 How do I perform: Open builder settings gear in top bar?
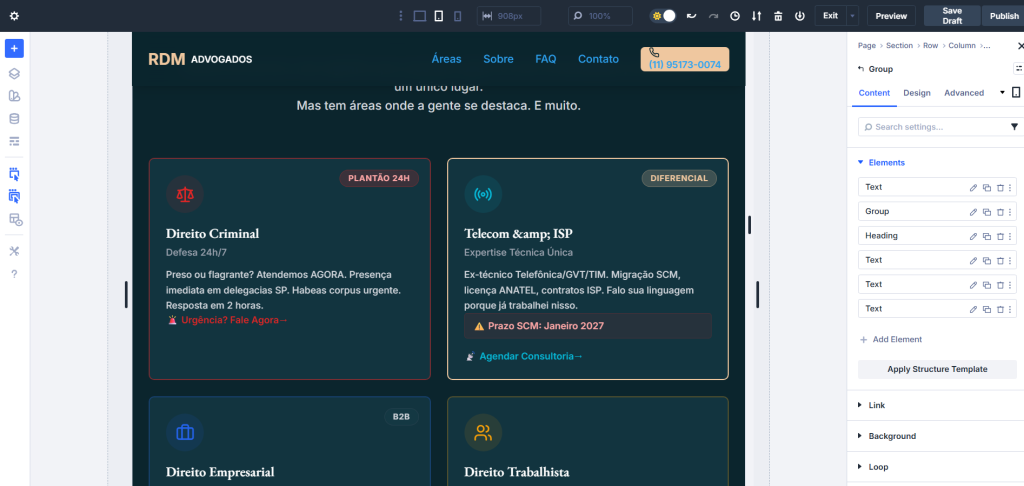[x=14, y=16]
